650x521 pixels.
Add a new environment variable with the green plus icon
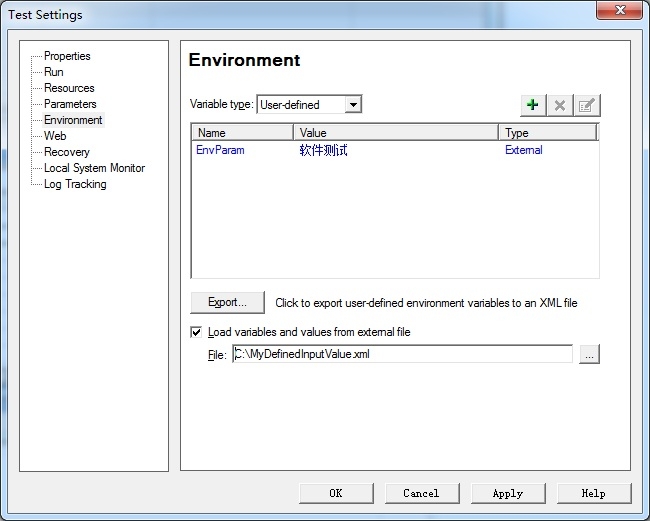click(x=533, y=105)
